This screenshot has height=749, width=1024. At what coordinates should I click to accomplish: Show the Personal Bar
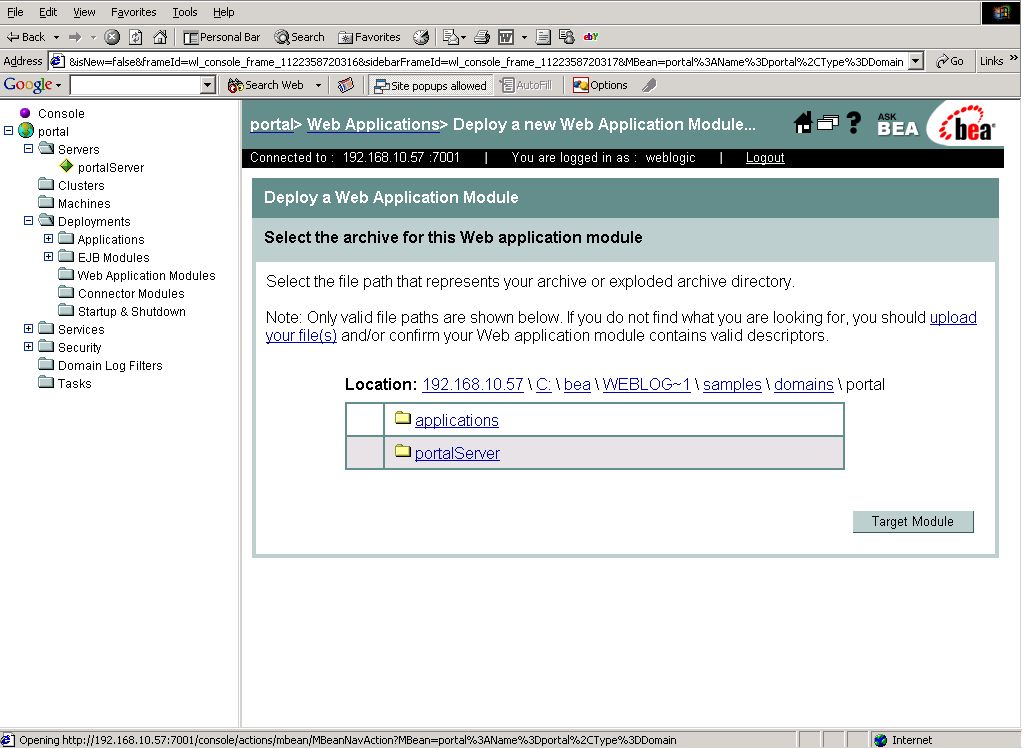(222, 37)
